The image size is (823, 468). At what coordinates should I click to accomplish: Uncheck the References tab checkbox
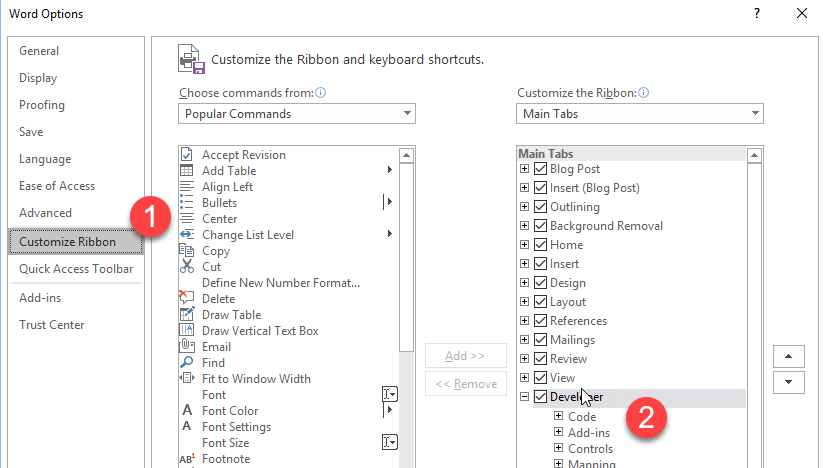(540, 320)
